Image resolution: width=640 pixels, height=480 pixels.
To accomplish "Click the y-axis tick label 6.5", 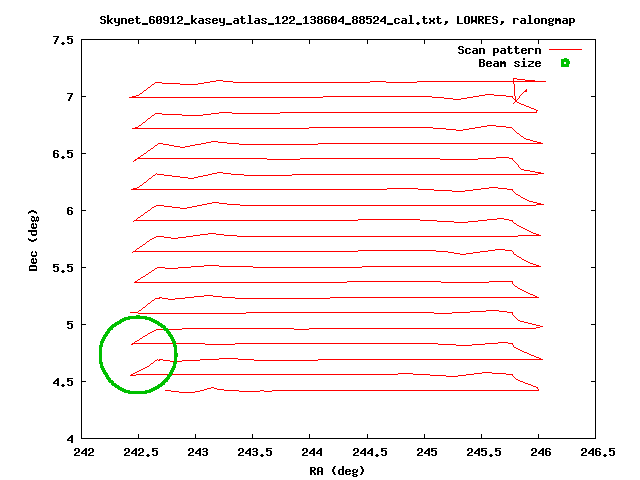I will (63, 154).
